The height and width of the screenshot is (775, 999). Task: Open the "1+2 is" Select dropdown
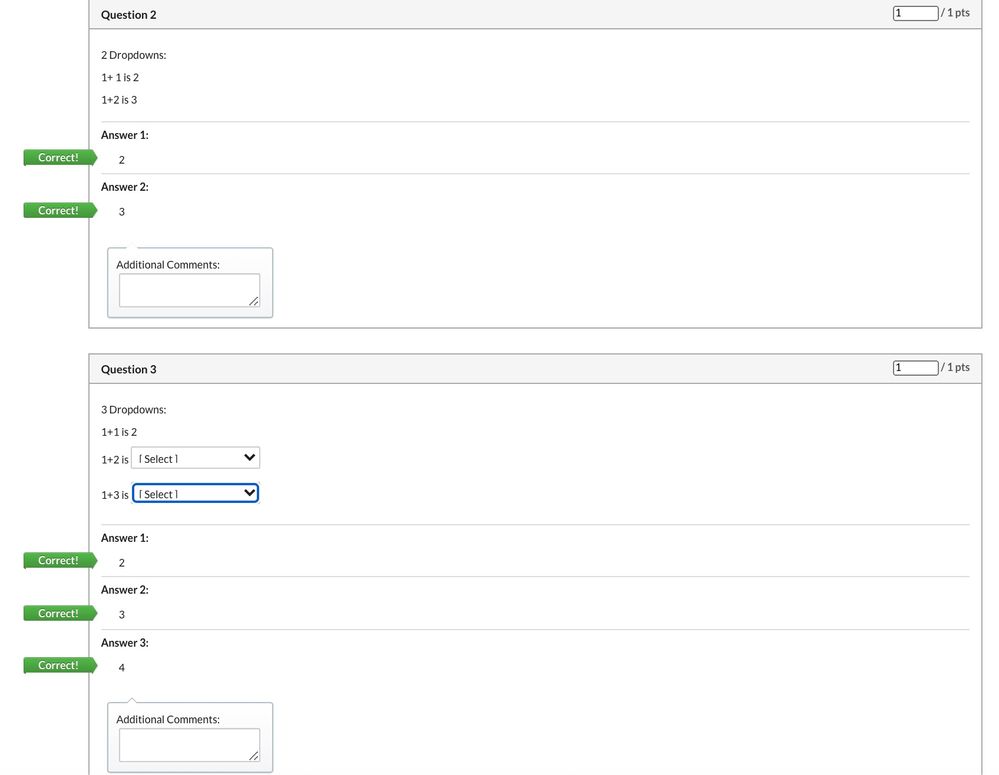pyautogui.click(x=195, y=458)
